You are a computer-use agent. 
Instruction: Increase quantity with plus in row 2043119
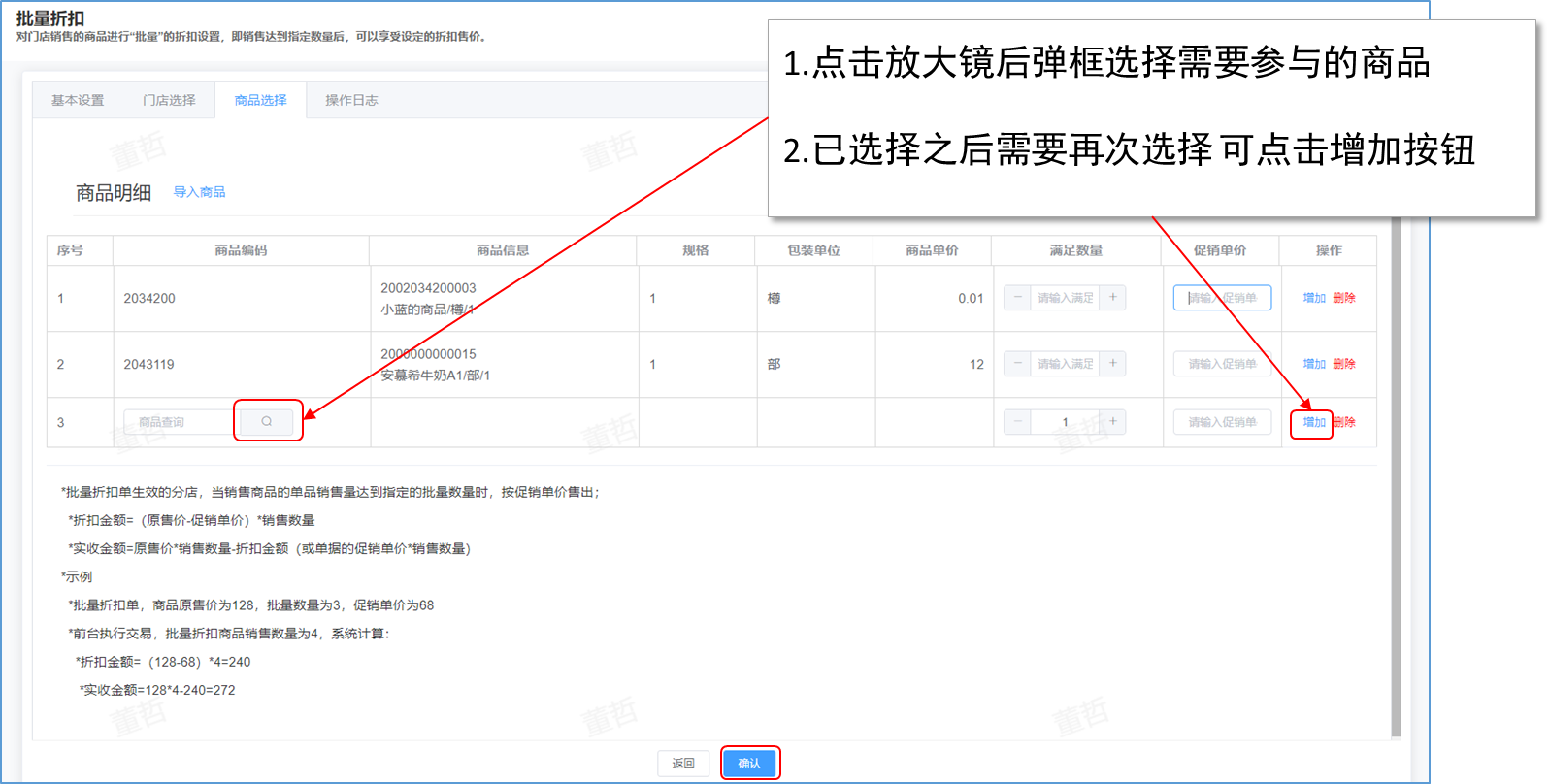click(x=1113, y=364)
